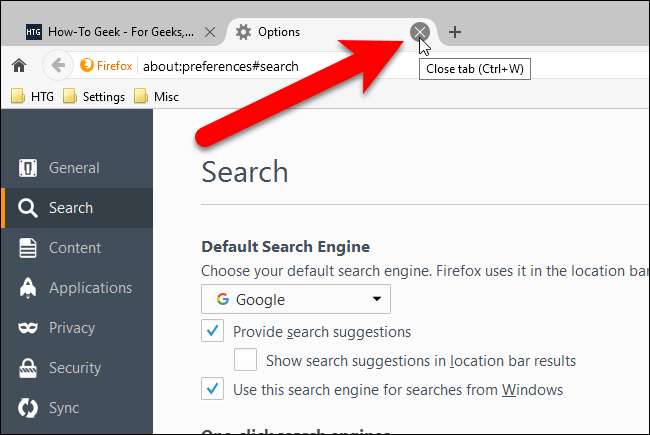Toggle Use this search engine for Windows searches
Image resolution: width=650 pixels, height=435 pixels.
pos(212,389)
